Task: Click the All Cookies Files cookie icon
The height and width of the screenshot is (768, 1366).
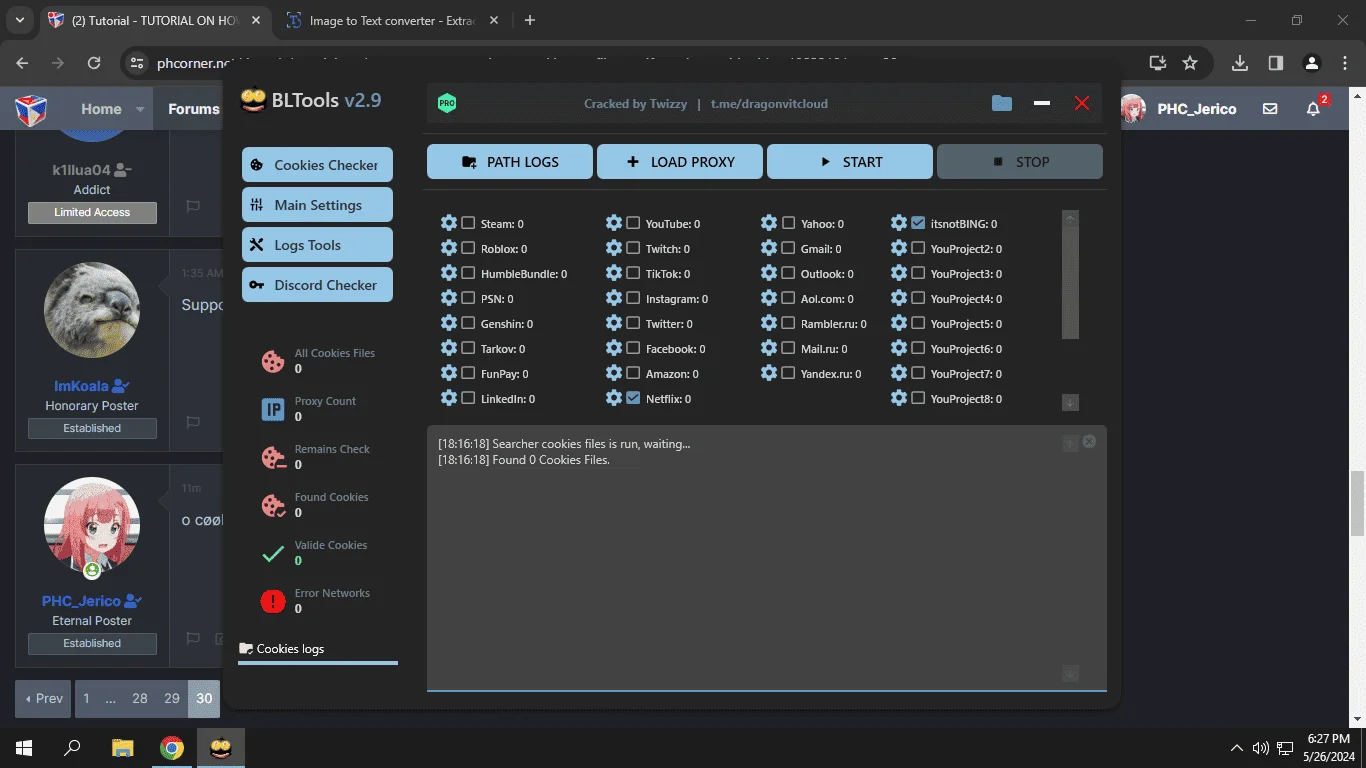Action: (273, 361)
